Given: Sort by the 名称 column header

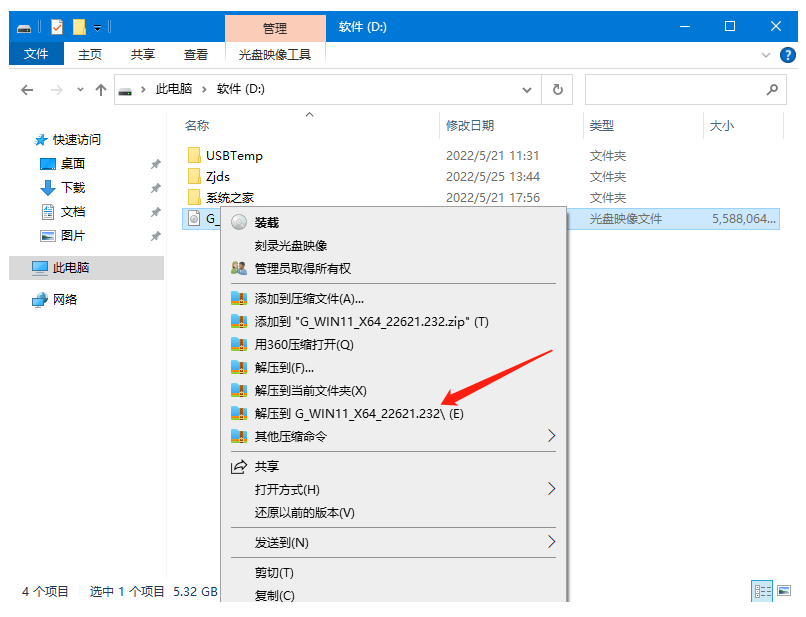Looking at the screenshot, I should pyautogui.click(x=197, y=125).
